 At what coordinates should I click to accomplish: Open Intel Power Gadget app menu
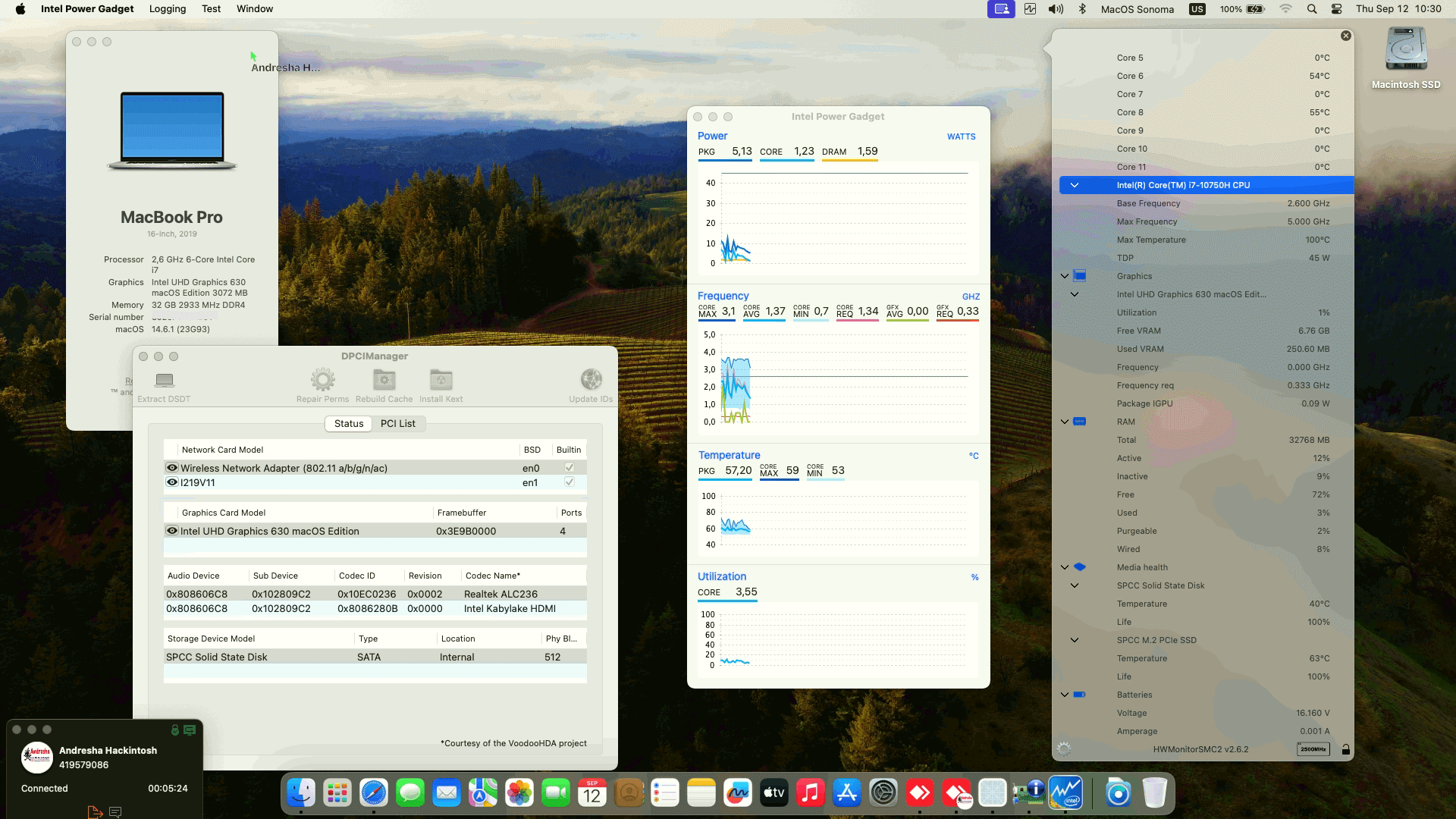(x=87, y=9)
